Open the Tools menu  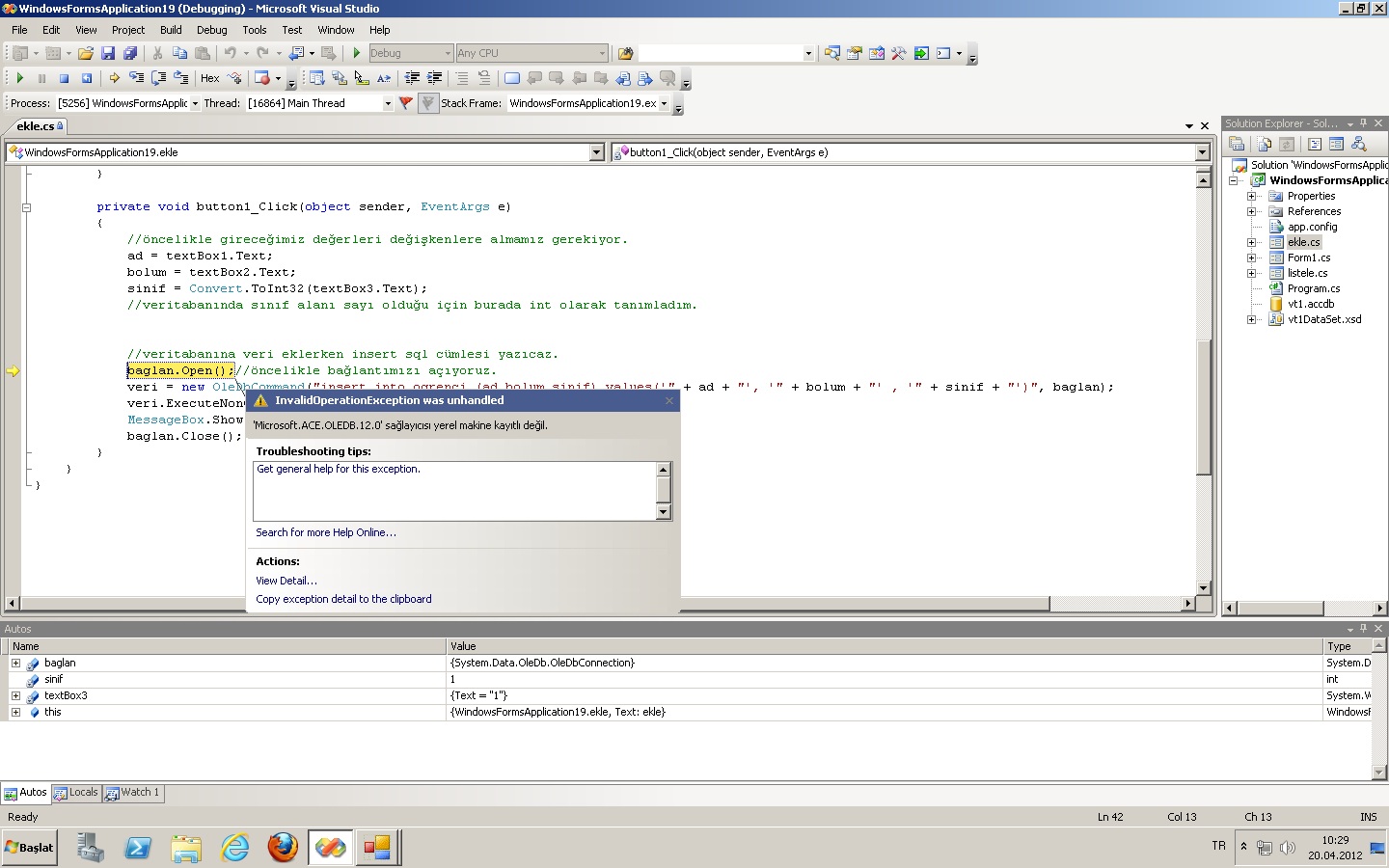point(255,30)
